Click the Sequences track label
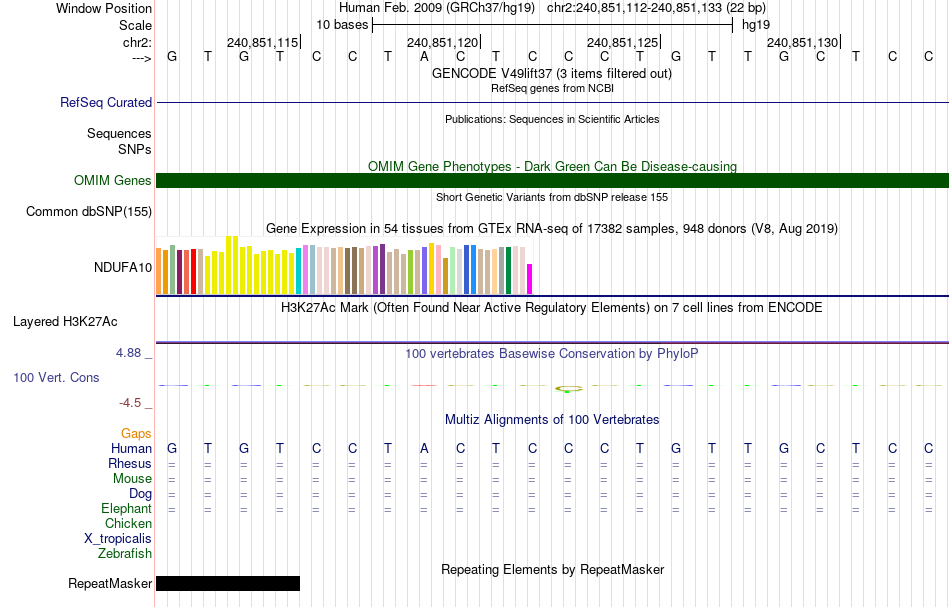The image size is (950, 607). [x=119, y=133]
